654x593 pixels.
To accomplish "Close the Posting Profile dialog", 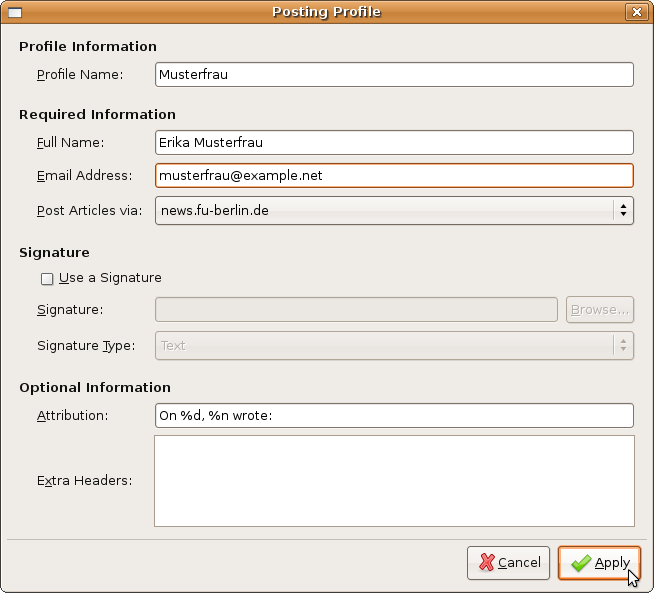I will 636,12.
